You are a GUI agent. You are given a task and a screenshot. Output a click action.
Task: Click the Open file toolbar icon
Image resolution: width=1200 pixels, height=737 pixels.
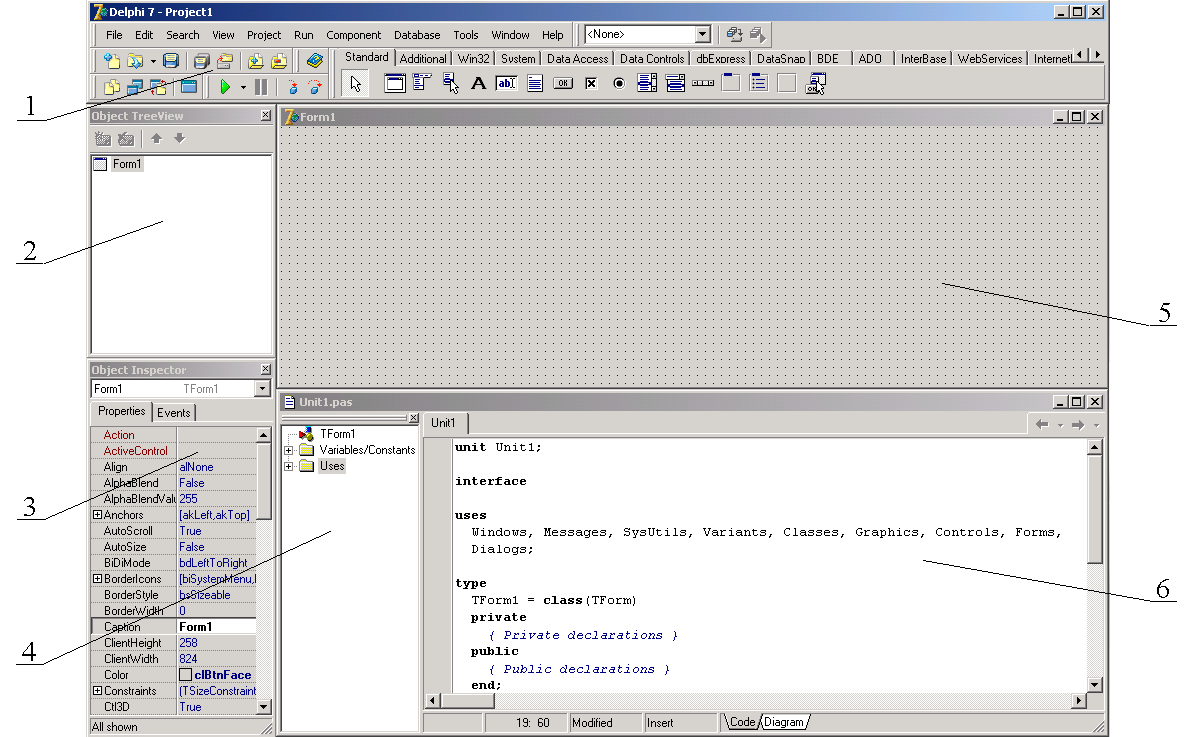135,61
